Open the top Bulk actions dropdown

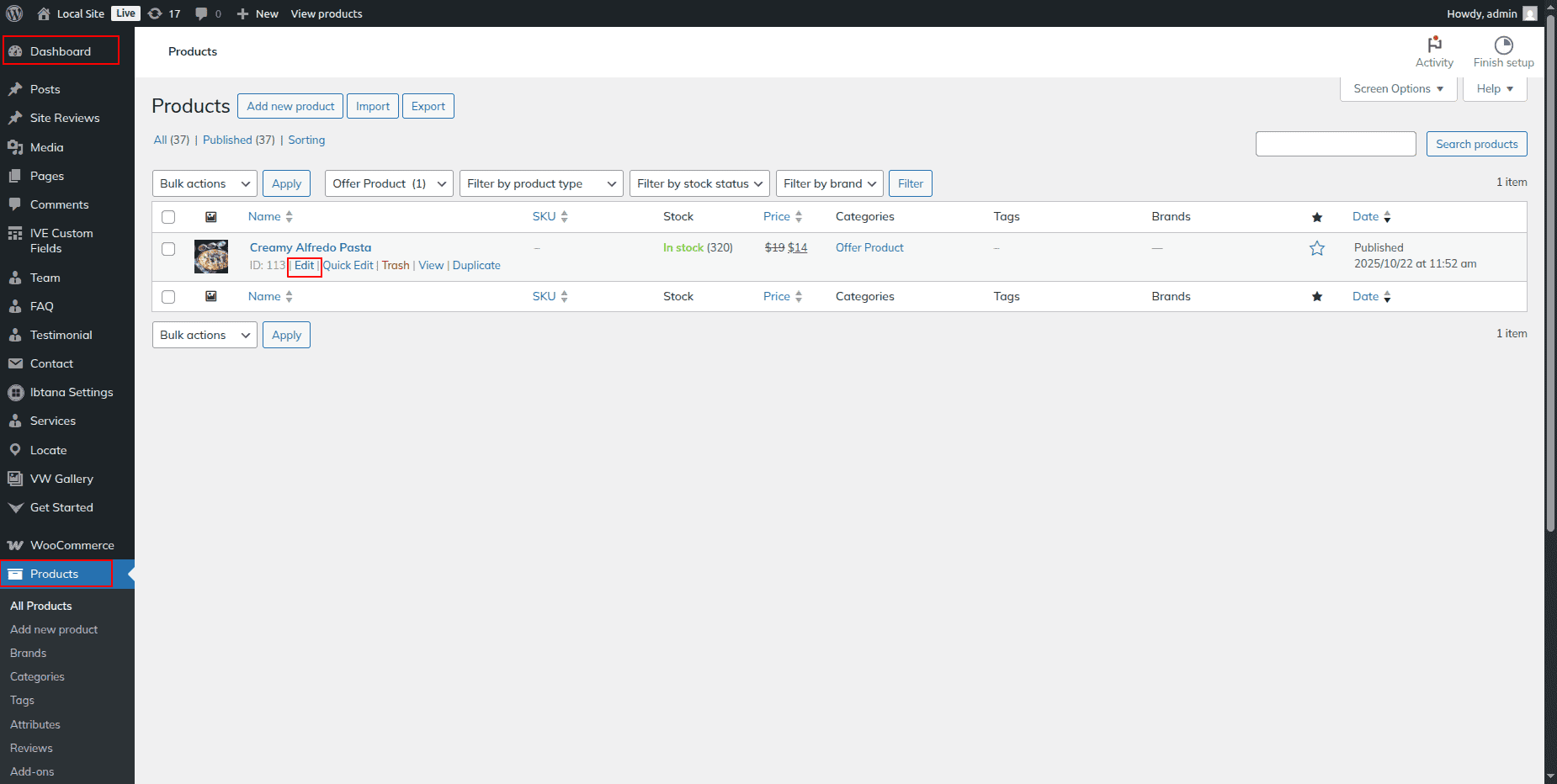205,183
